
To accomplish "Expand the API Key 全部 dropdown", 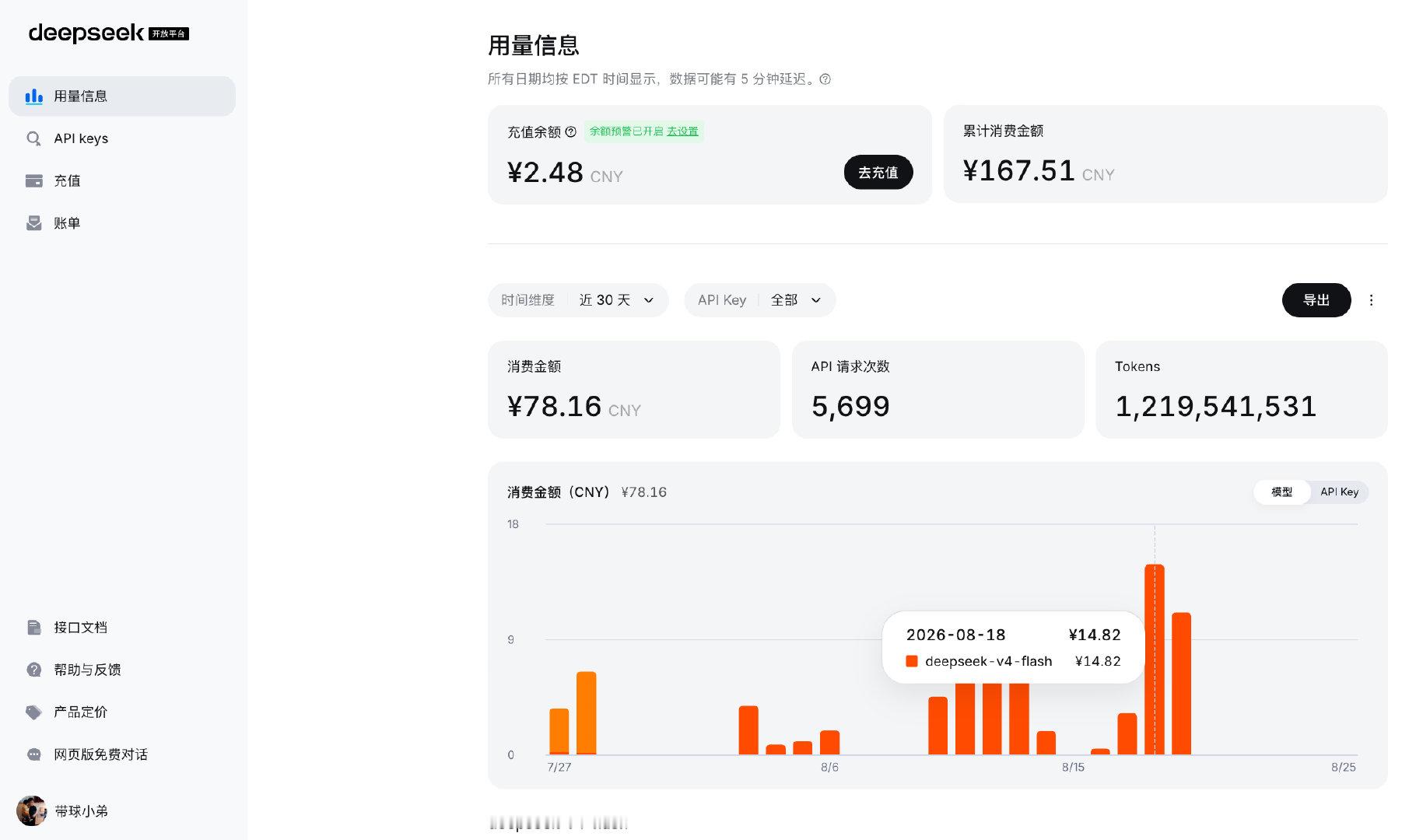I will (760, 300).
